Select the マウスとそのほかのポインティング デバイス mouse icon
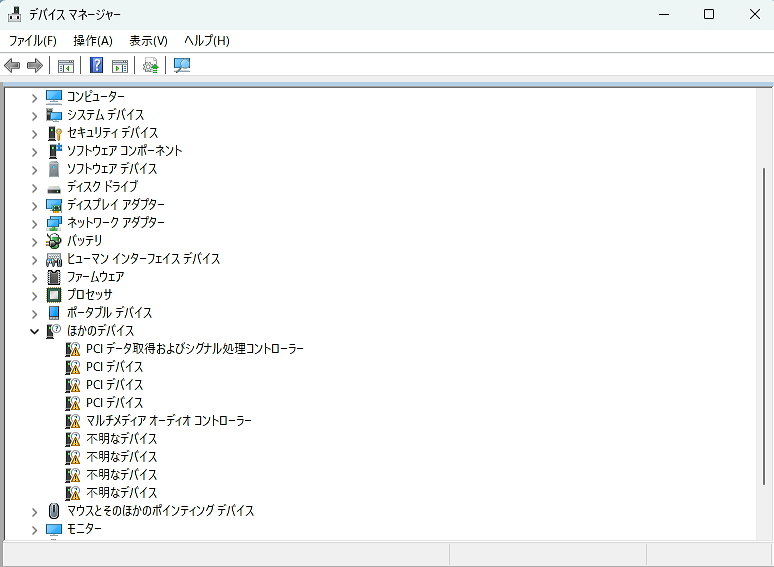 click(x=54, y=511)
